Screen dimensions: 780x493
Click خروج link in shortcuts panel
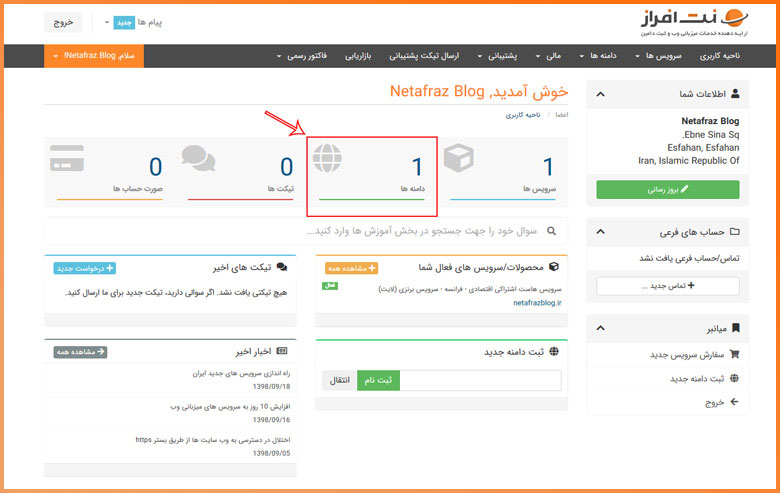(x=714, y=402)
